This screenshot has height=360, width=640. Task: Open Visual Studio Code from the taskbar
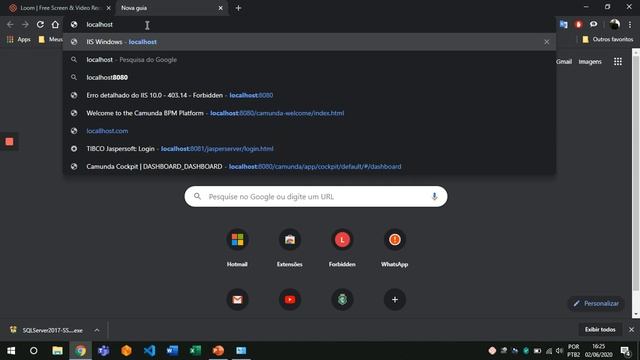pos(149,351)
